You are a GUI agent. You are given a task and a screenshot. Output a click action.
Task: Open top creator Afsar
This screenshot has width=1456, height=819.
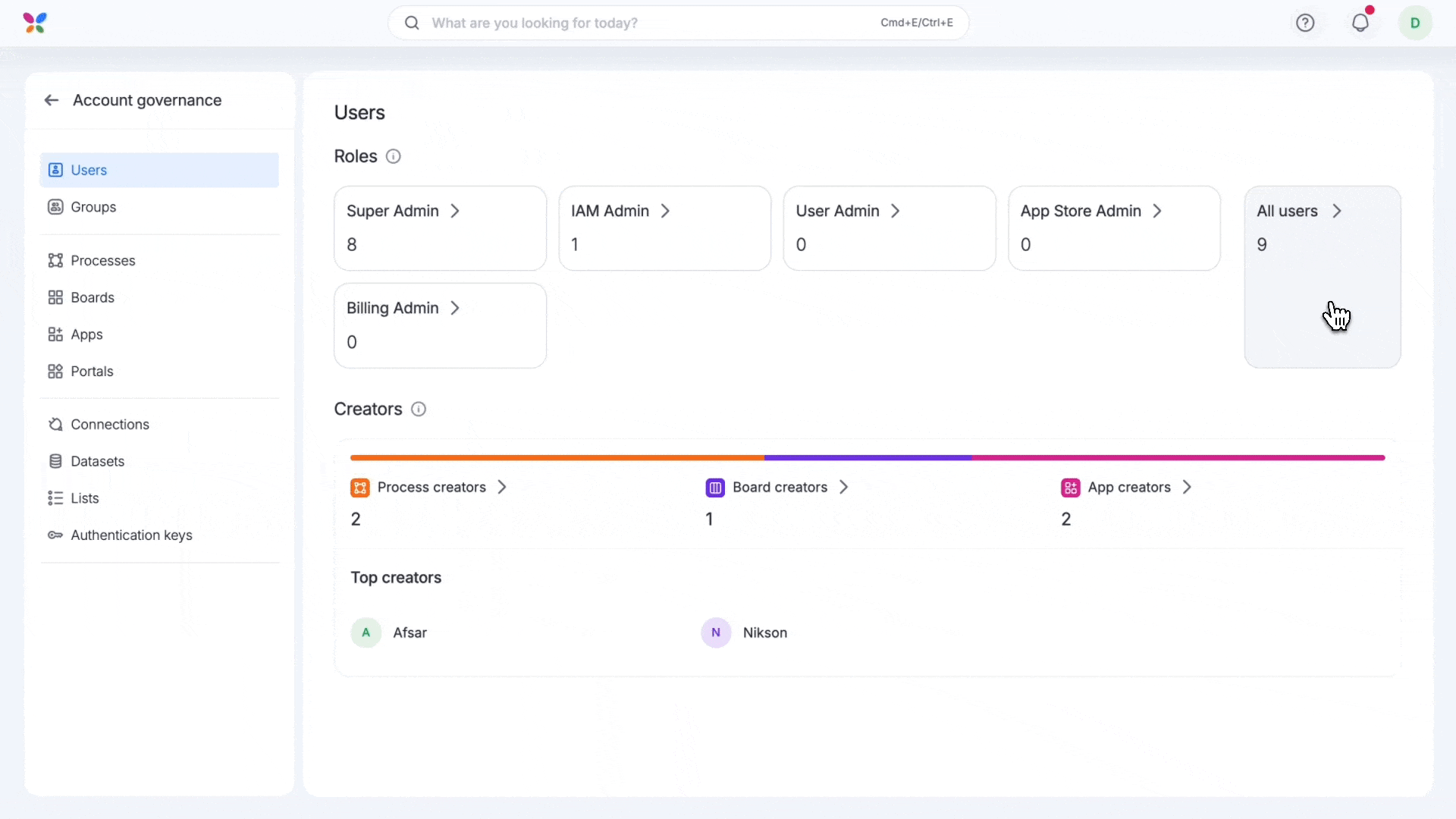point(409,632)
